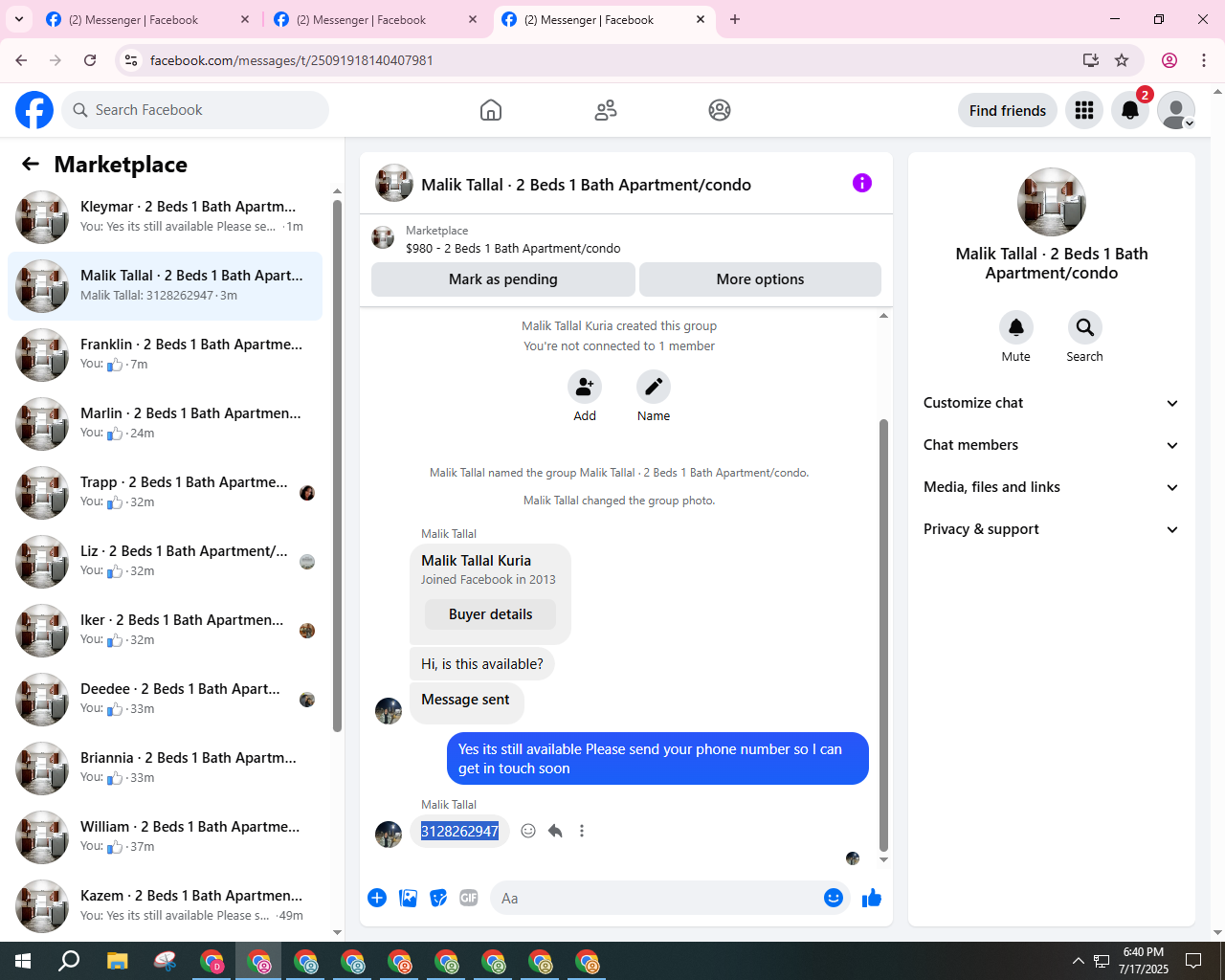Open the Windows Start menu
This screenshot has width=1225, height=980.
click(23, 961)
